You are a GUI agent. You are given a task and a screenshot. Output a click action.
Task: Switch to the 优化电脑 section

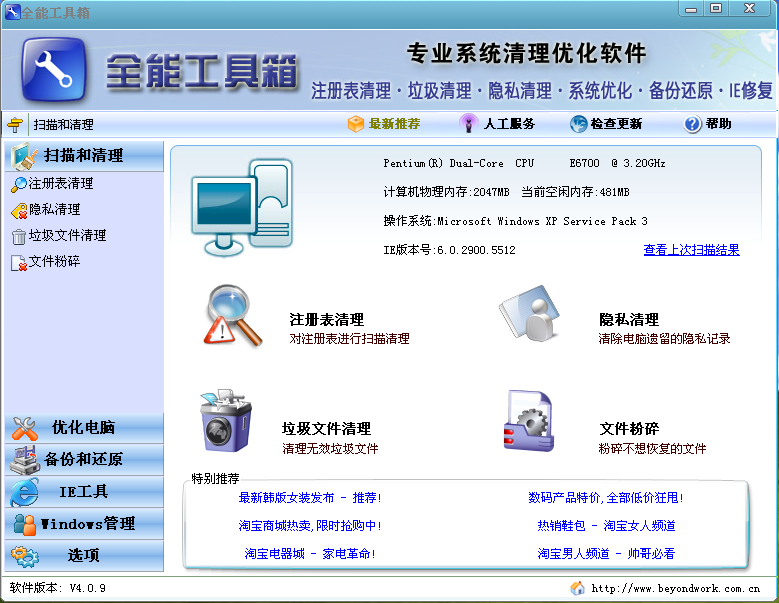(84, 428)
